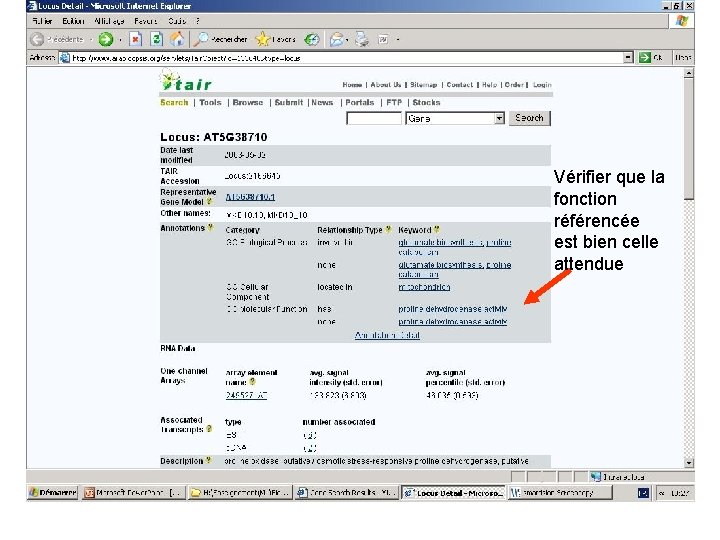Open the Sitemap link
This screenshot has width=720, height=540.
[x=423, y=85]
